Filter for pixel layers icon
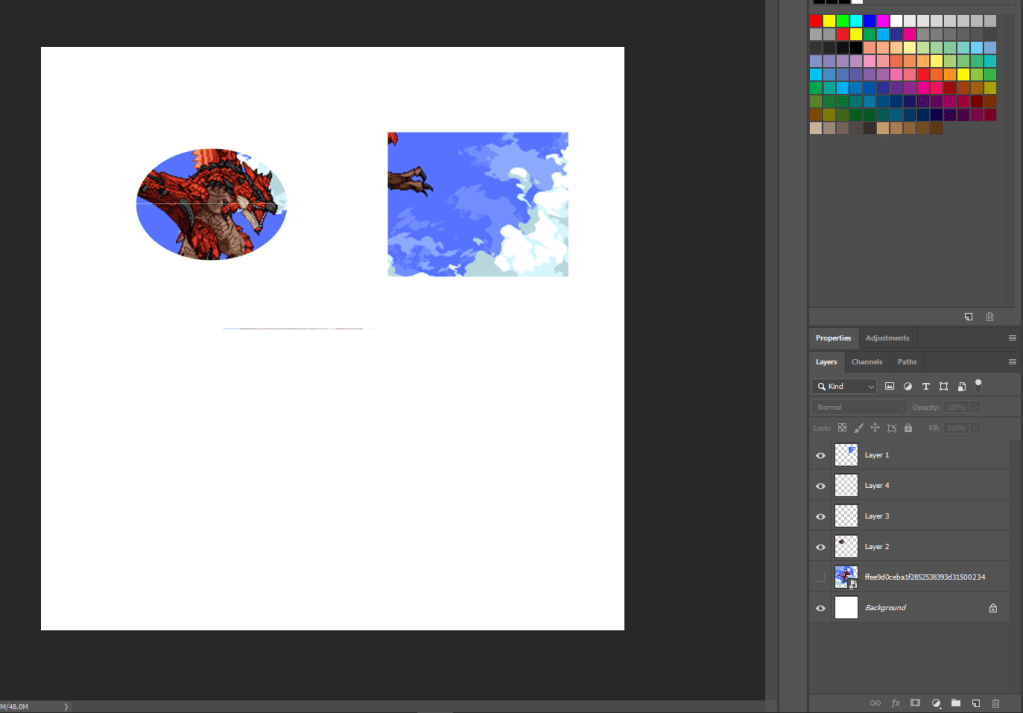The width and height of the screenshot is (1023, 713). click(x=889, y=386)
